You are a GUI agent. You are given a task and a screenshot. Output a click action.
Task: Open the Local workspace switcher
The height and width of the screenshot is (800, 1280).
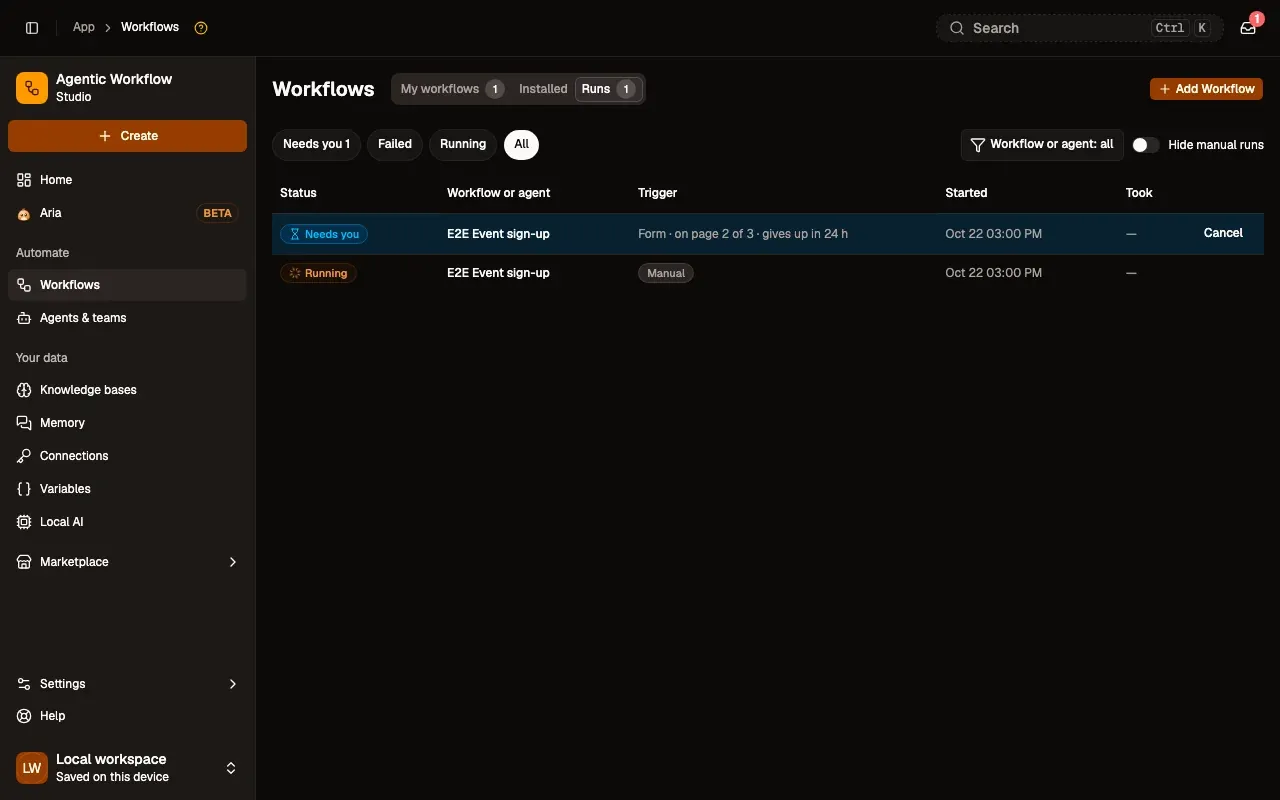tap(127, 768)
